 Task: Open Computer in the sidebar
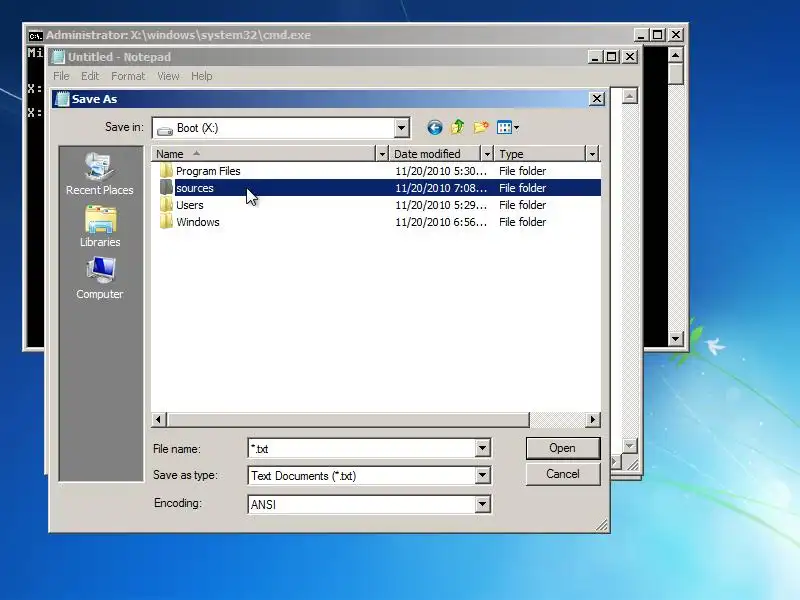(100, 278)
